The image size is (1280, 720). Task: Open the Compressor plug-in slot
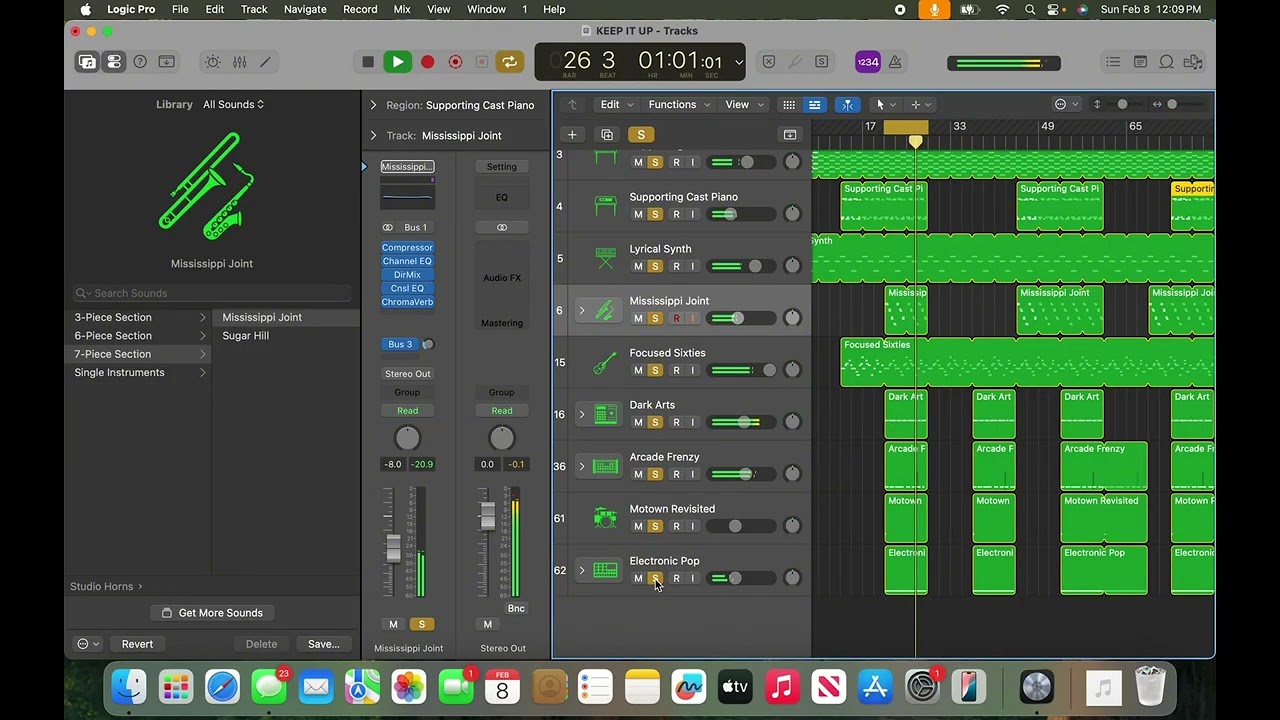click(x=407, y=248)
